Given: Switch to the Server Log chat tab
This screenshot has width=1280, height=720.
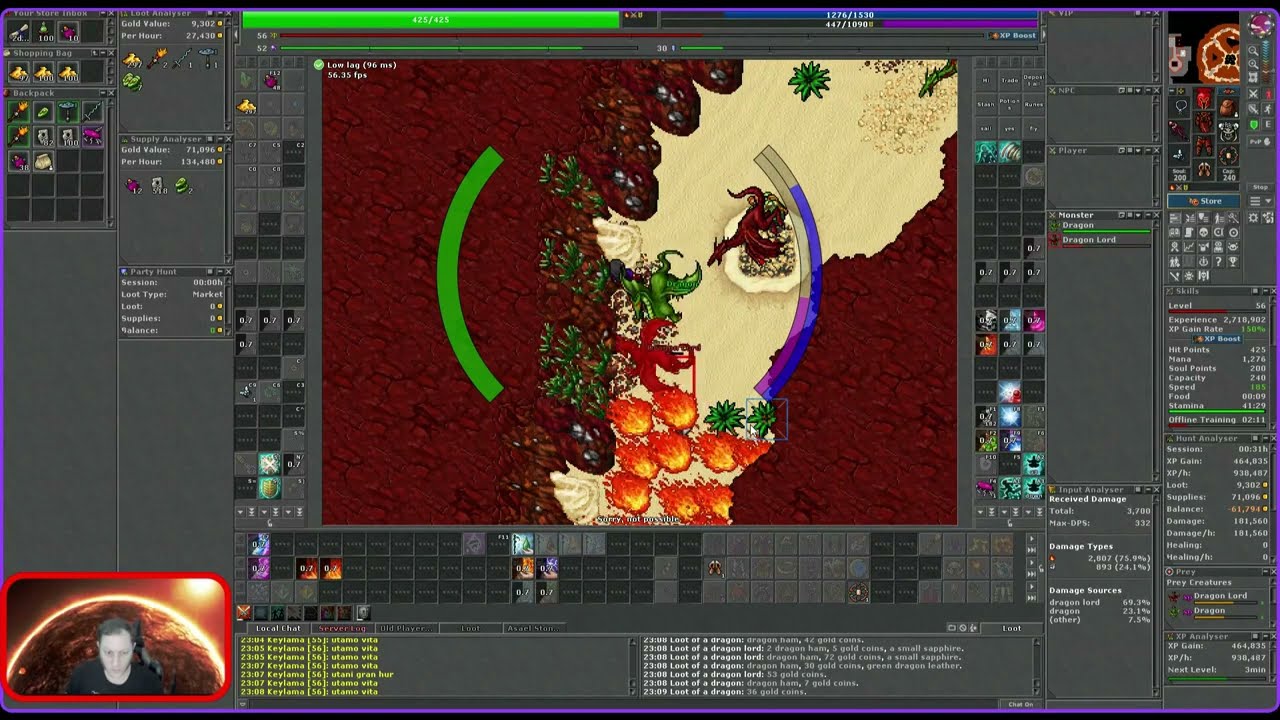Looking at the screenshot, I should coord(342,628).
